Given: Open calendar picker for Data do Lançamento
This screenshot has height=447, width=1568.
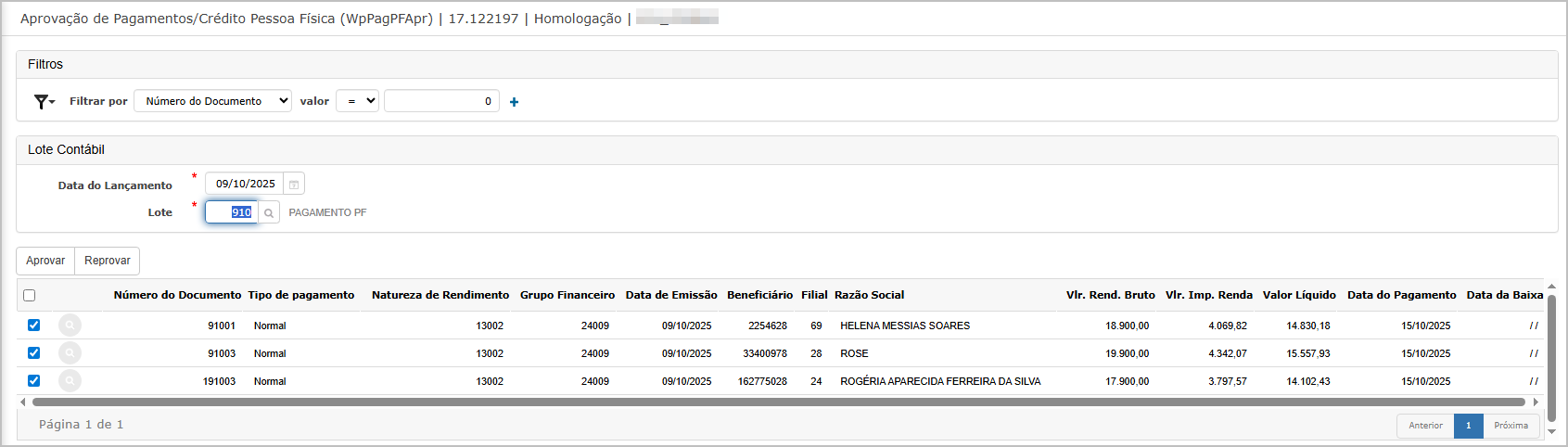Looking at the screenshot, I should tap(294, 185).
